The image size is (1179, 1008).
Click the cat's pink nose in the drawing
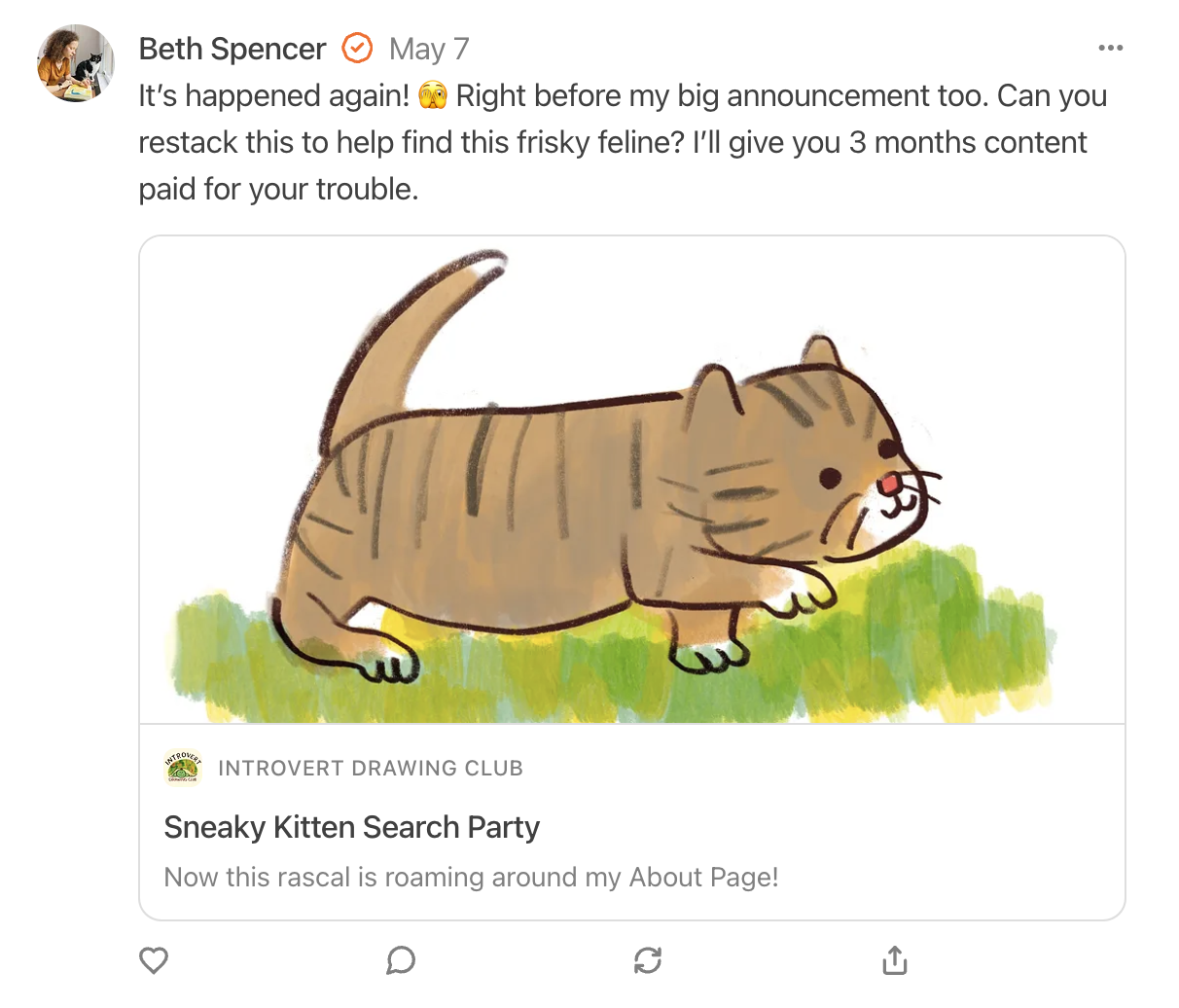point(888,485)
